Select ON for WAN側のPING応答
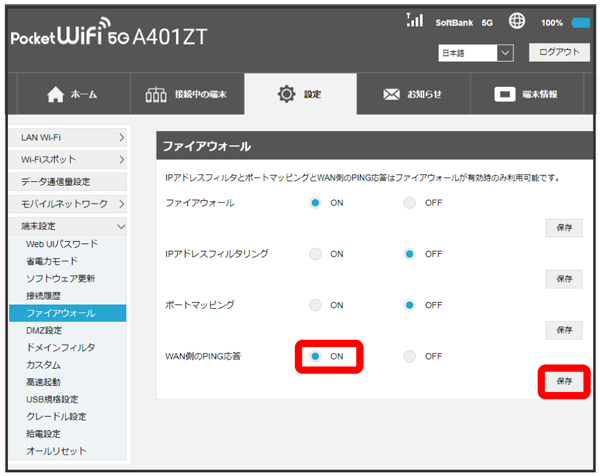Viewport: 600px width, 476px height. click(316, 356)
